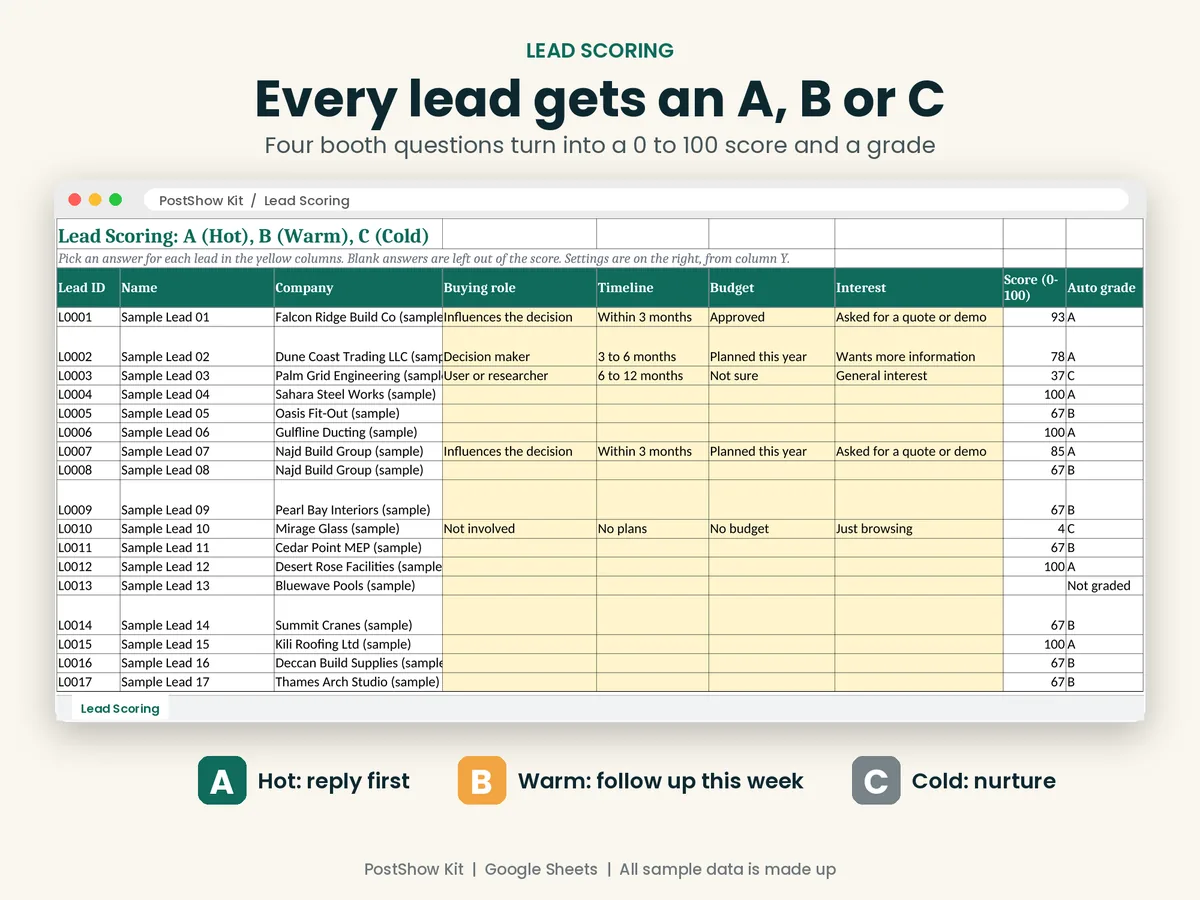Click the 'Not graded' auto grade cell
Image resolution: width=1200 pixels, height=900 pixels.
point(1104,586)
